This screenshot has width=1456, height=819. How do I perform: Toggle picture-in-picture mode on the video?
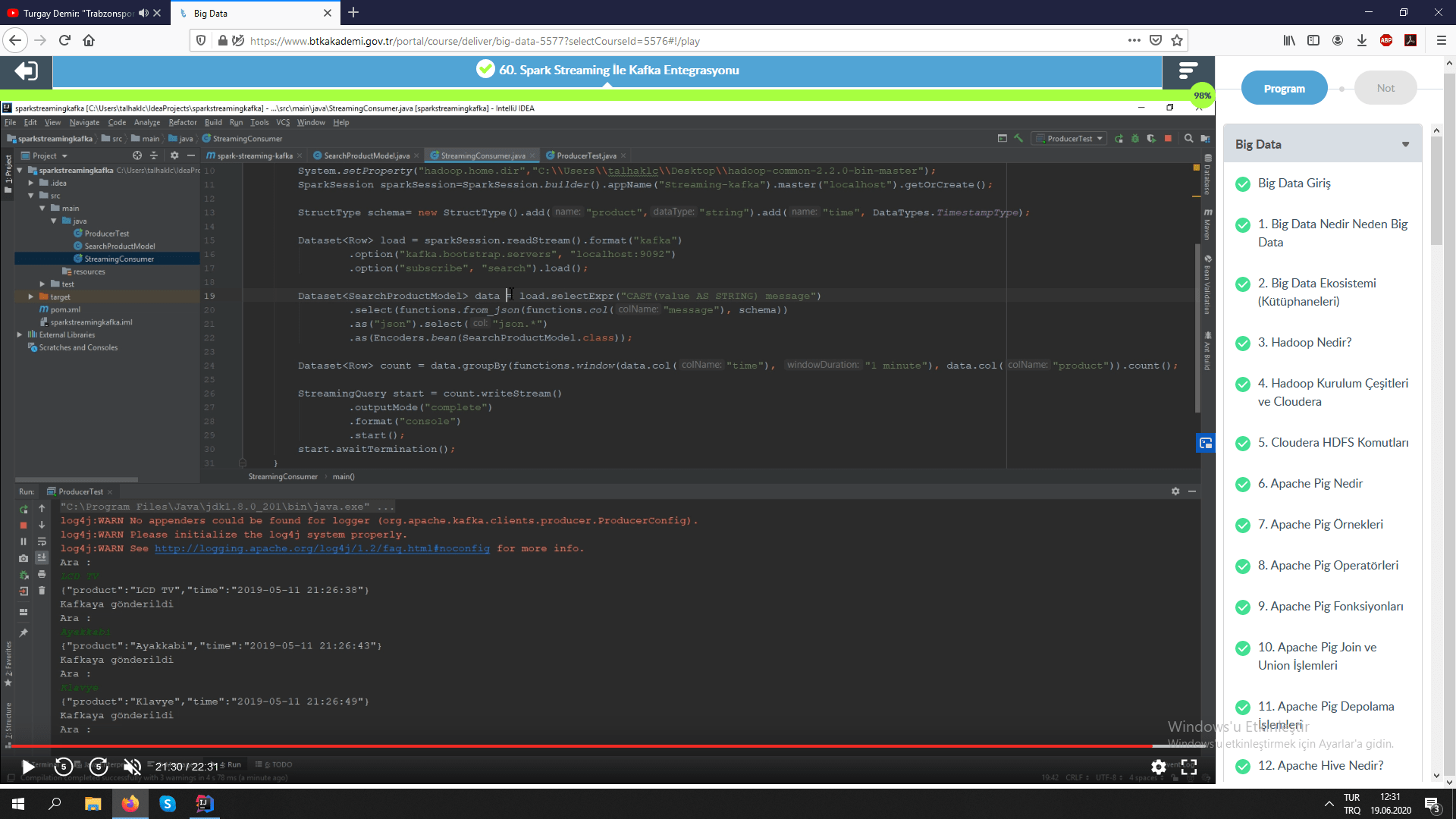point(1206,443)
